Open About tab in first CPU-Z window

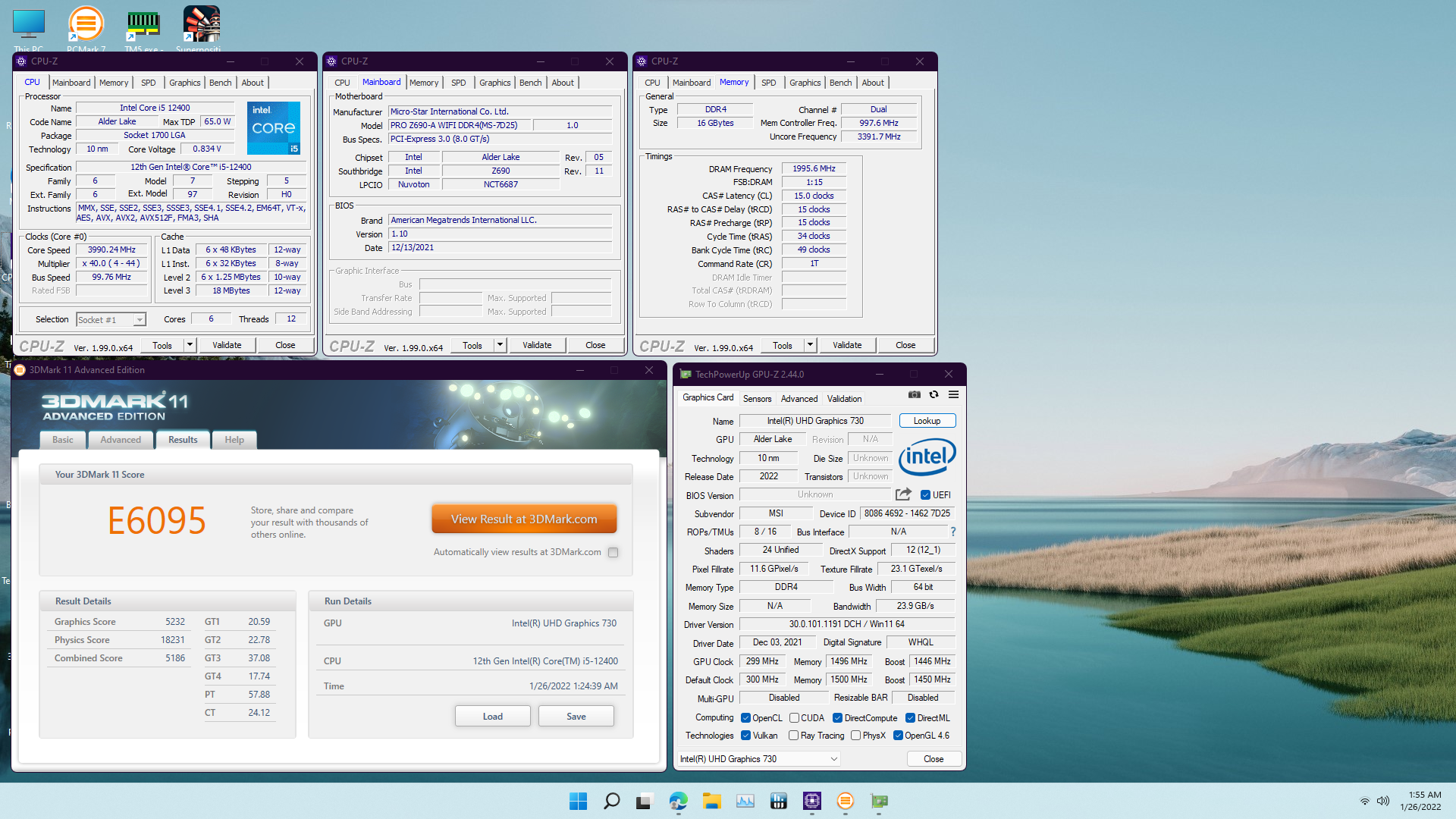pos(253,83)
